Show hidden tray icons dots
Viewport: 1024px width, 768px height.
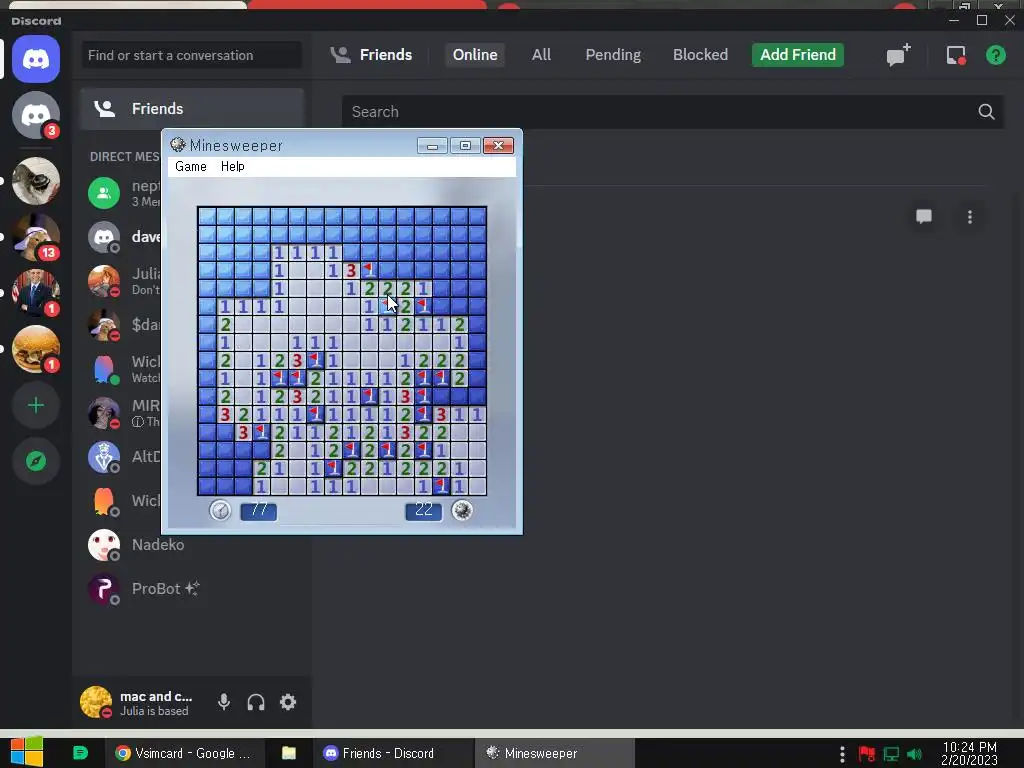tap(842, 754)
